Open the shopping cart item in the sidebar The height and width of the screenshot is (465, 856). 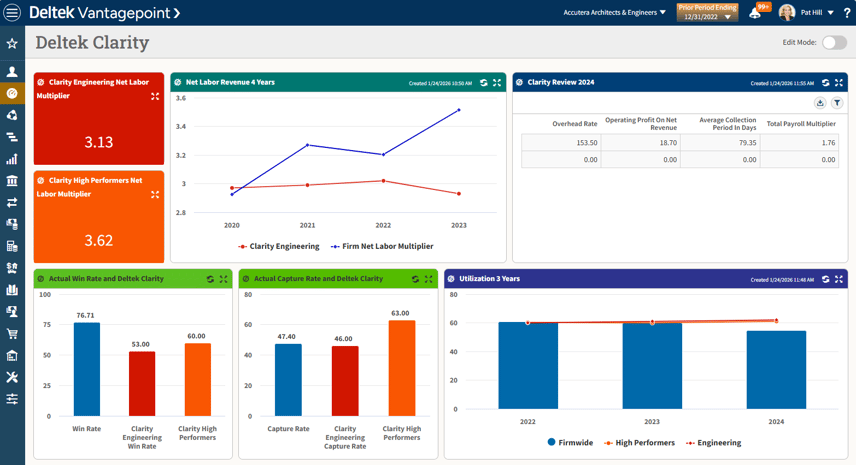pyautogui.click(x=12, y=334)
